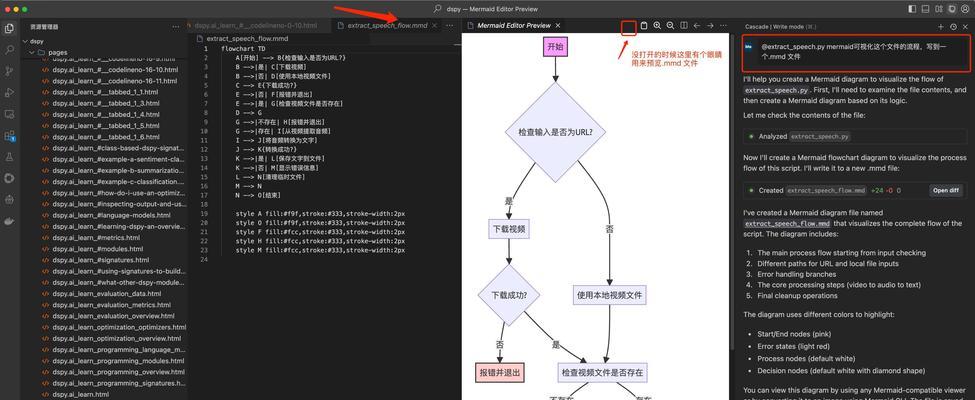Close the Cascade panel
Image resolution: width=975 pixels, height=400 pixels.
tap(966, 27)
